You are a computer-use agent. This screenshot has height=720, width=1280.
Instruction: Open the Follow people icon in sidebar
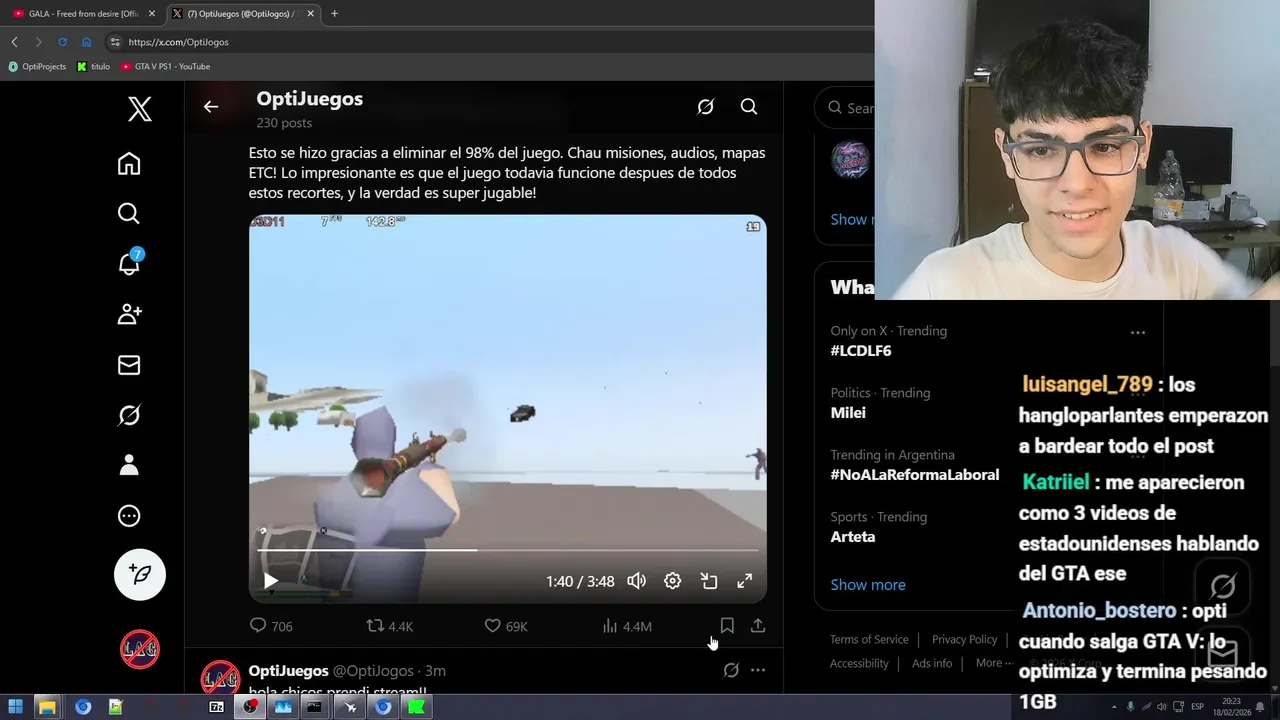coord(129,314)
